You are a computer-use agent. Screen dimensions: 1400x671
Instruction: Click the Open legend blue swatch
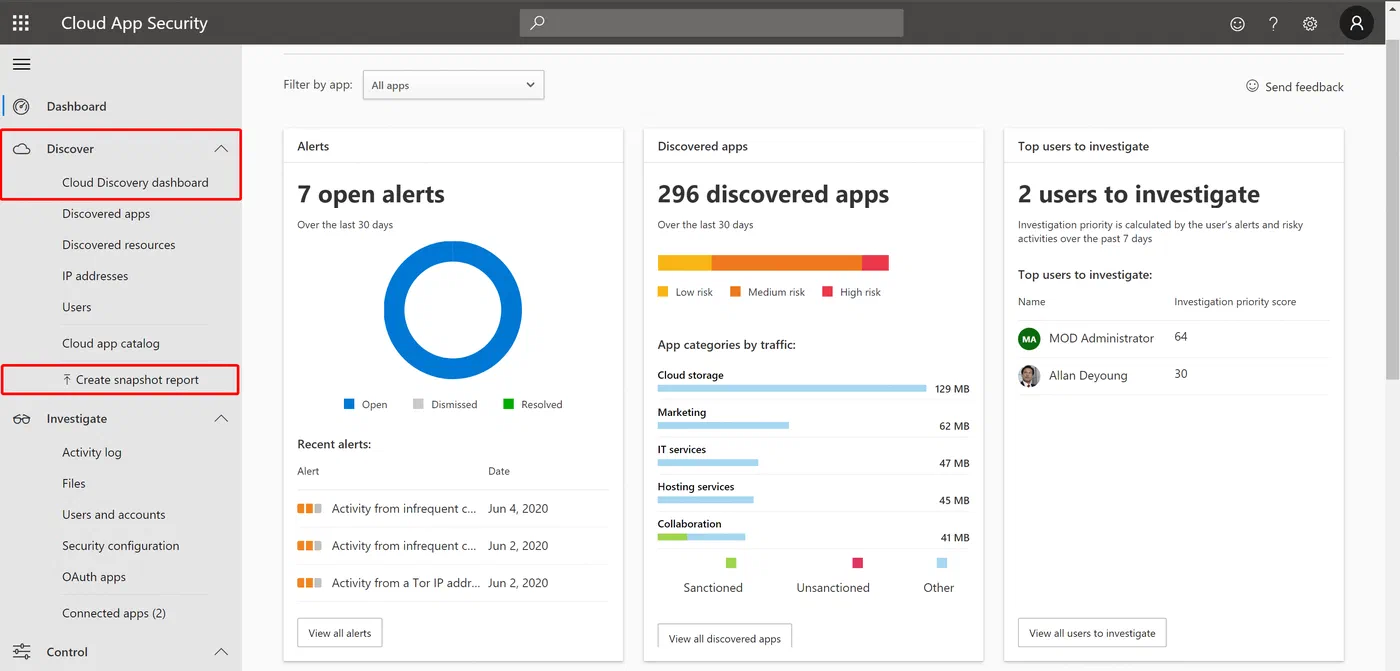[349, 404]
